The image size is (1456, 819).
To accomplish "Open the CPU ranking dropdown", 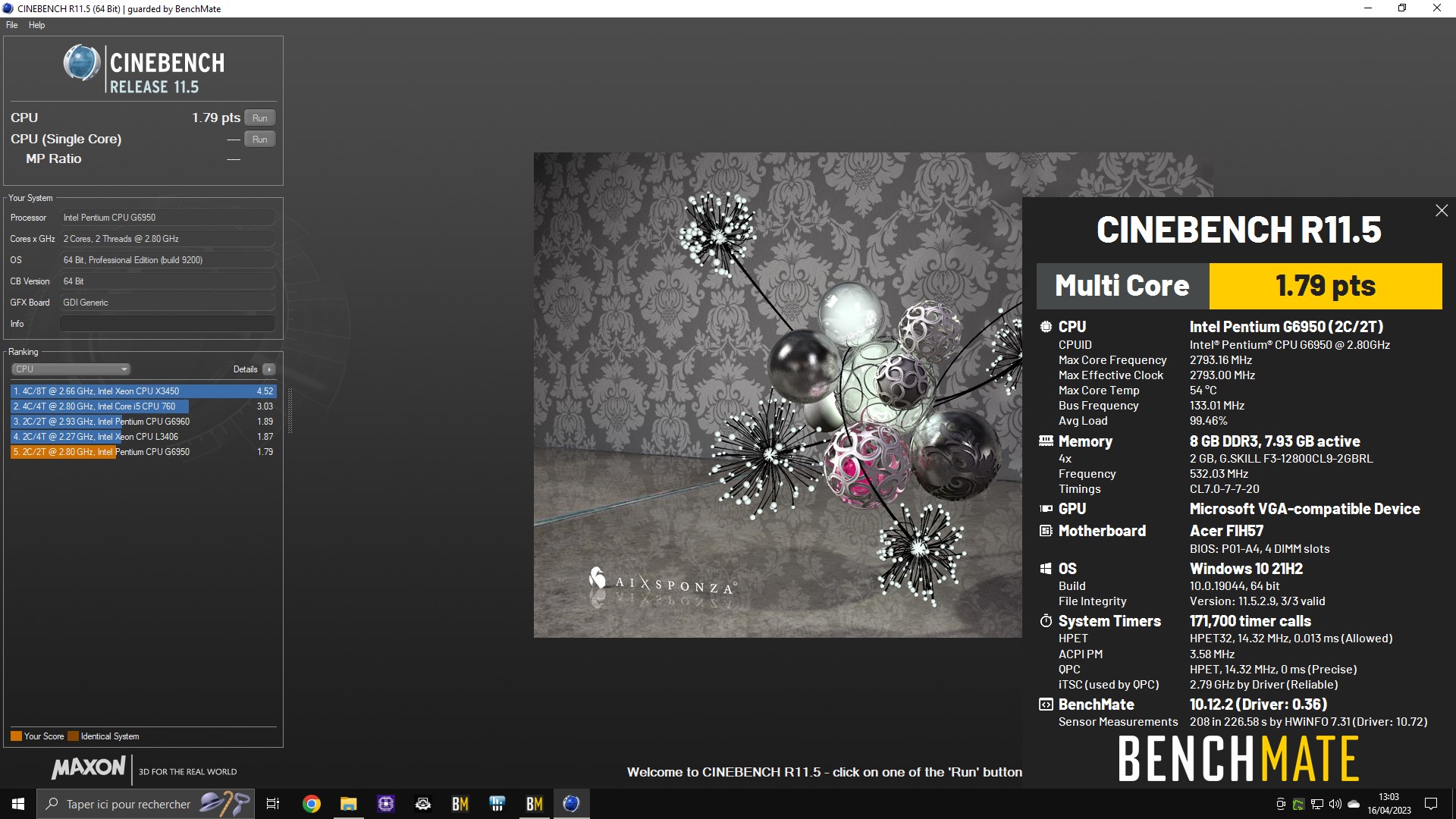I will pos(71,369).
